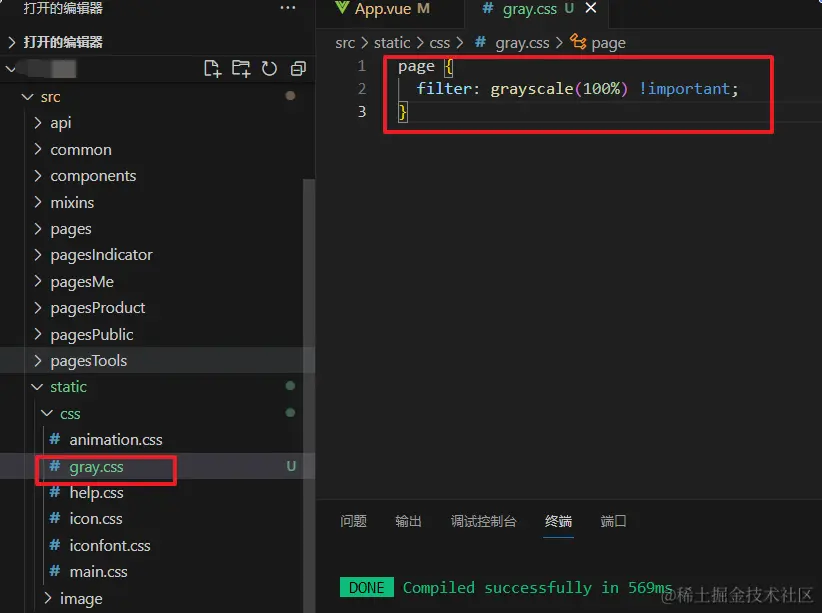Click the modified dot on src folder row

[290, 96]
